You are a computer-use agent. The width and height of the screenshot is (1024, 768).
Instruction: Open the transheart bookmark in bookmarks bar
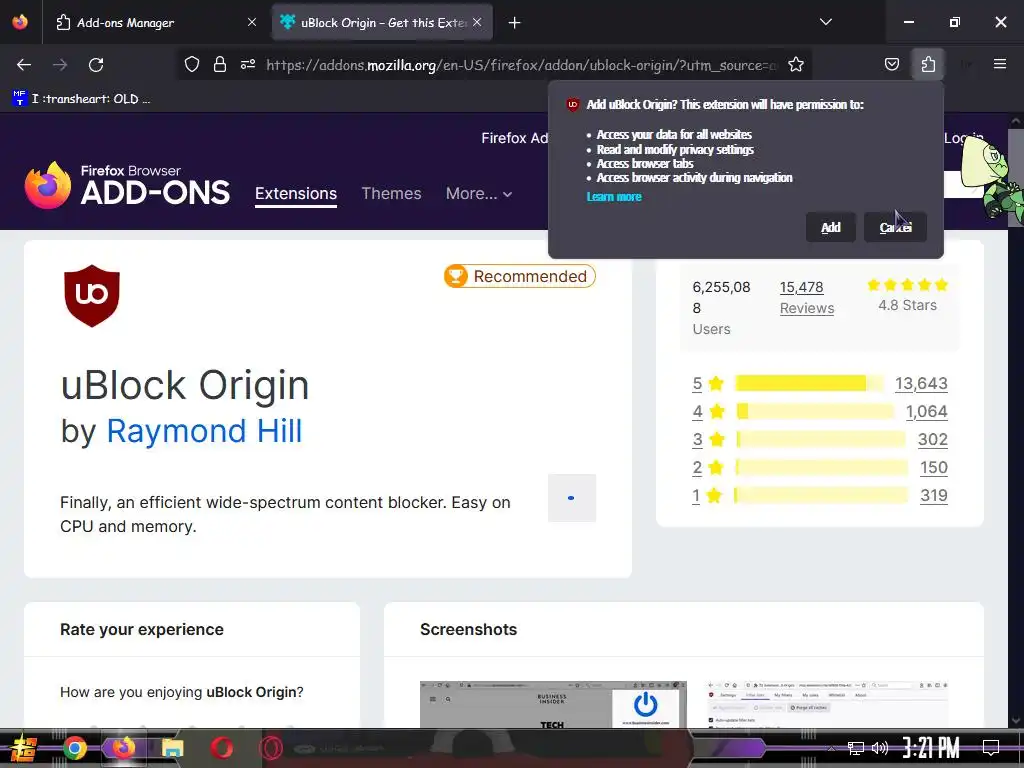click(82, 99)
